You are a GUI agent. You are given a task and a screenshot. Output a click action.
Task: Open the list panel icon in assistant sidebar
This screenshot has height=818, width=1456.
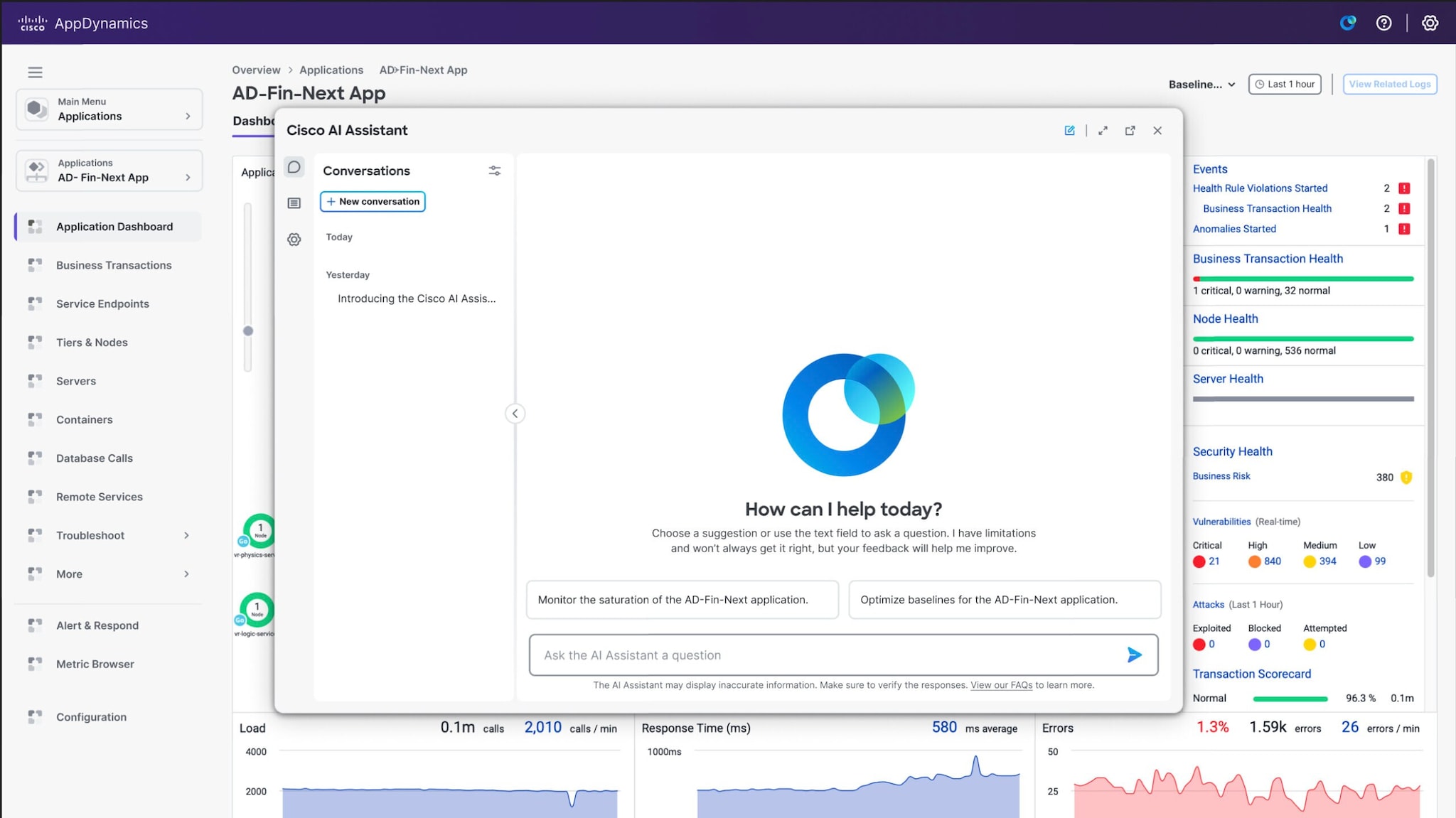tap(294, 203)
